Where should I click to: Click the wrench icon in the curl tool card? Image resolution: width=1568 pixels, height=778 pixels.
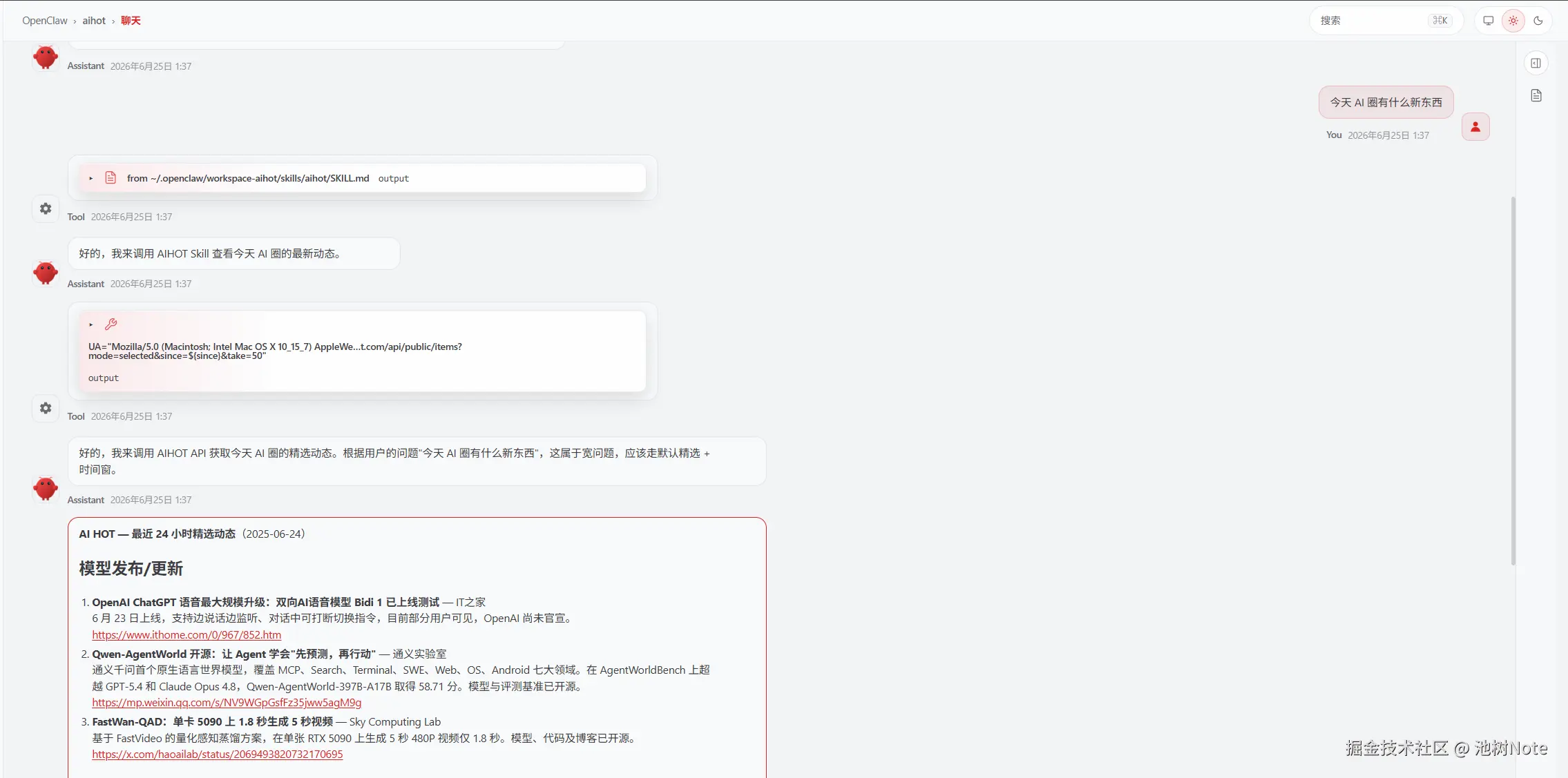pos(111,324)
